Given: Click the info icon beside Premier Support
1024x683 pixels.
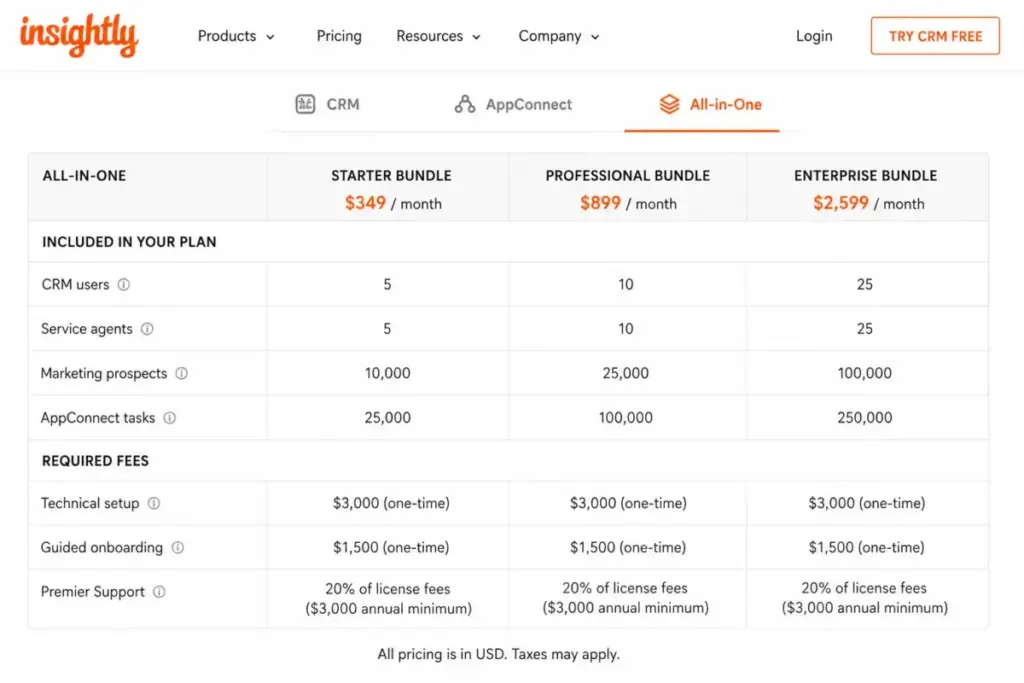Looking at the screenshot, I should click(x=159, y=592).
